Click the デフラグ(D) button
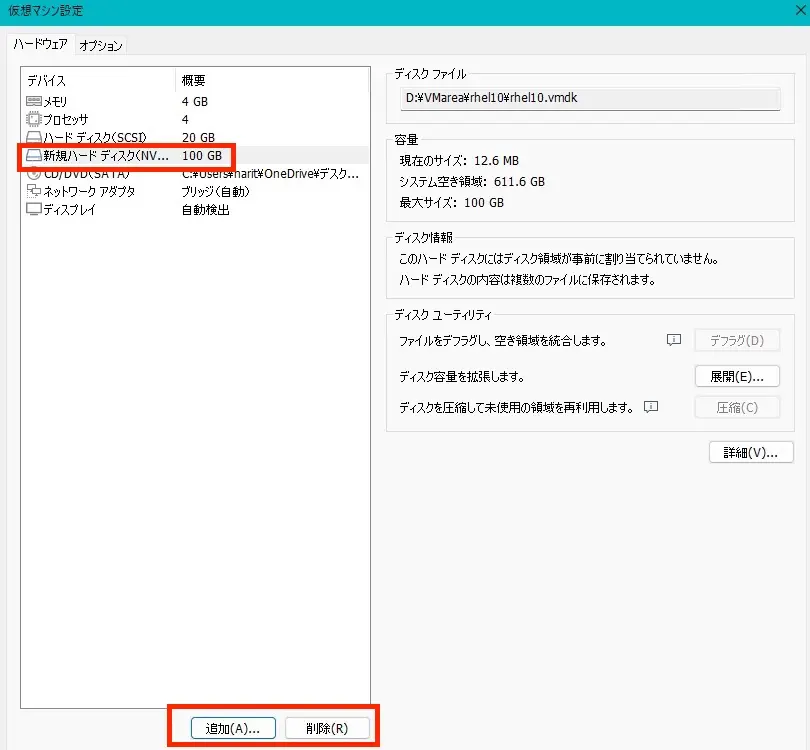The width and height of the screenshot is (810, 750). click(x=737, y=341)
